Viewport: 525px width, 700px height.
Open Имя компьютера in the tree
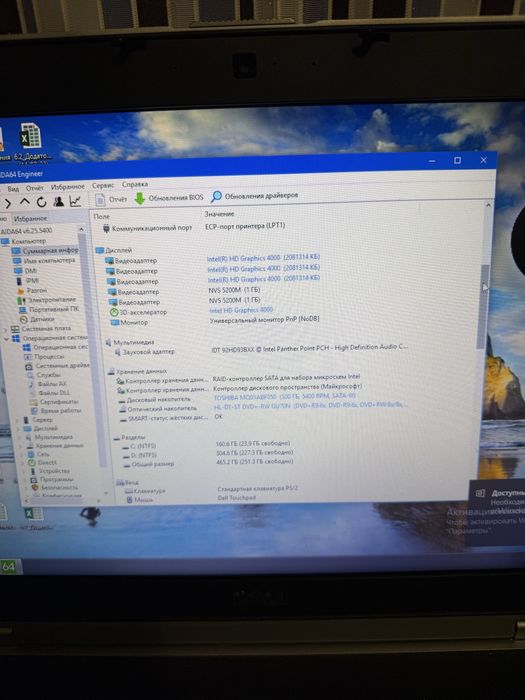click(45, 260)
